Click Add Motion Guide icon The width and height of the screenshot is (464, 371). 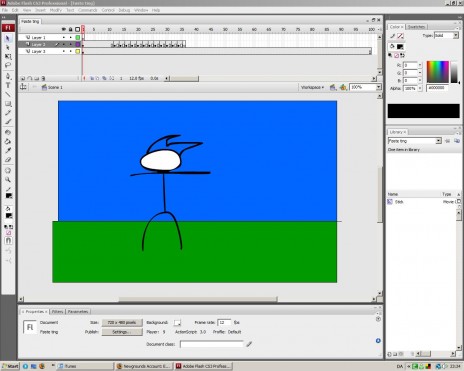30,78
